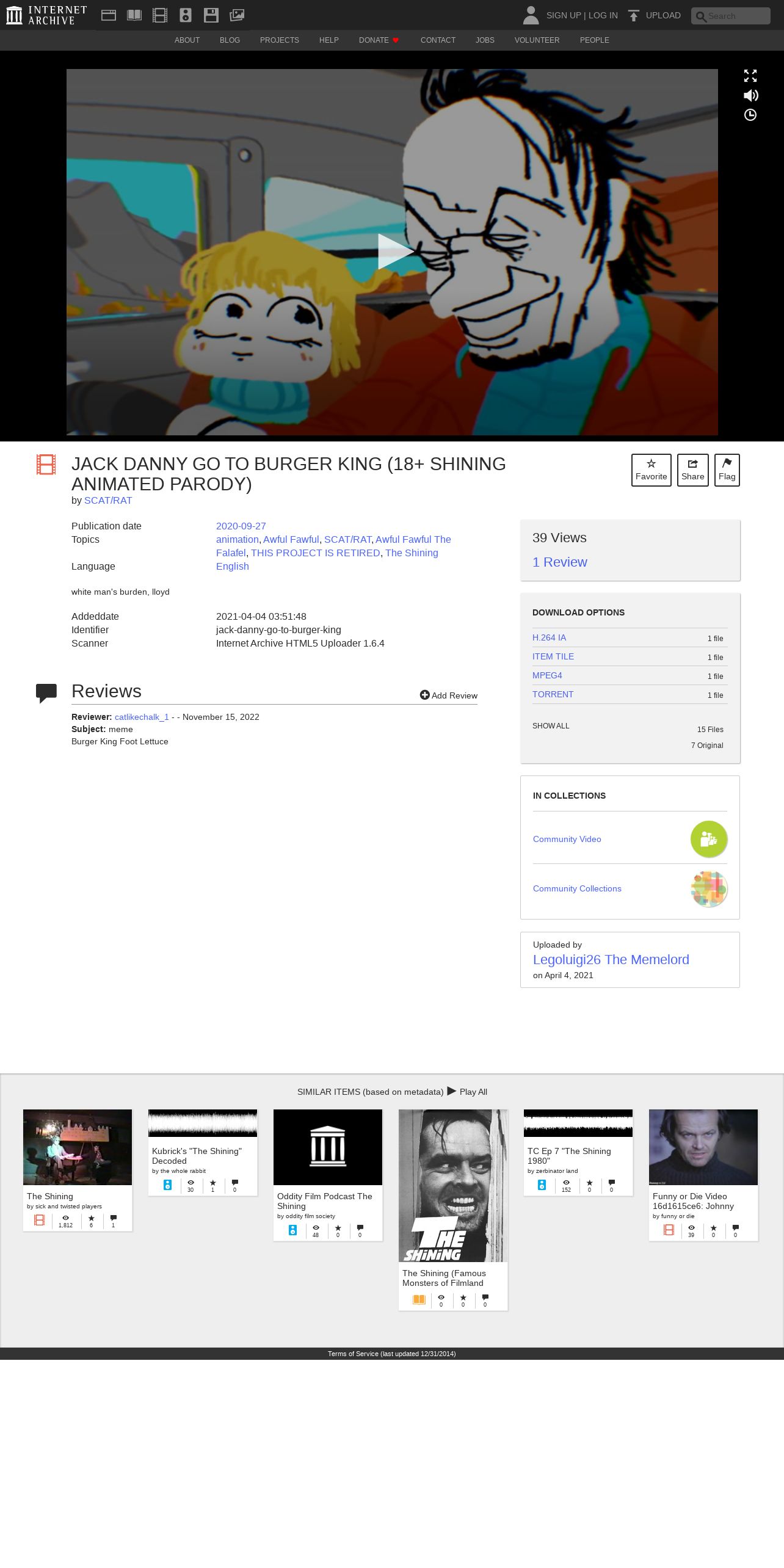
Task: Click the 15 Files count text
Action: (710, 730)
